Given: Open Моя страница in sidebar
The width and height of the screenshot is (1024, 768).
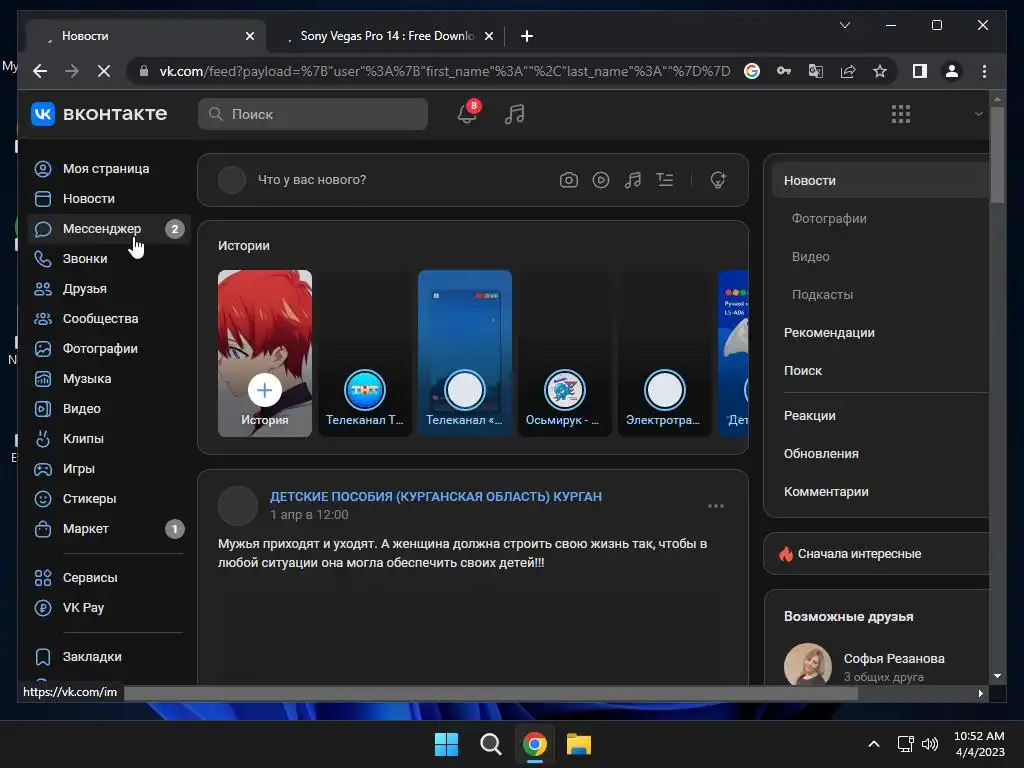Looking at the screenshot, I should 108,168.
